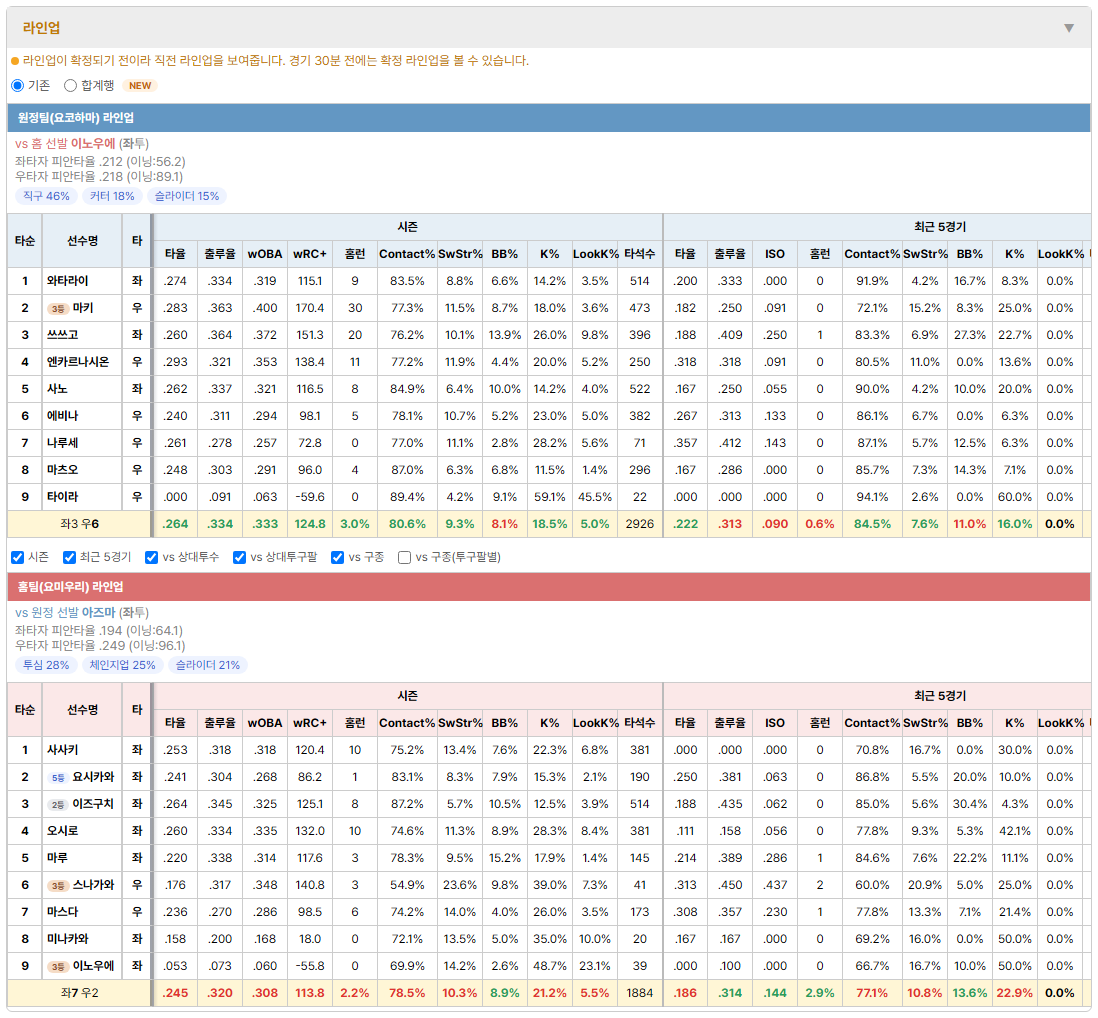
Task: Collapse the 라인업 panel arrow
Action: click(x=1069, y=28)
